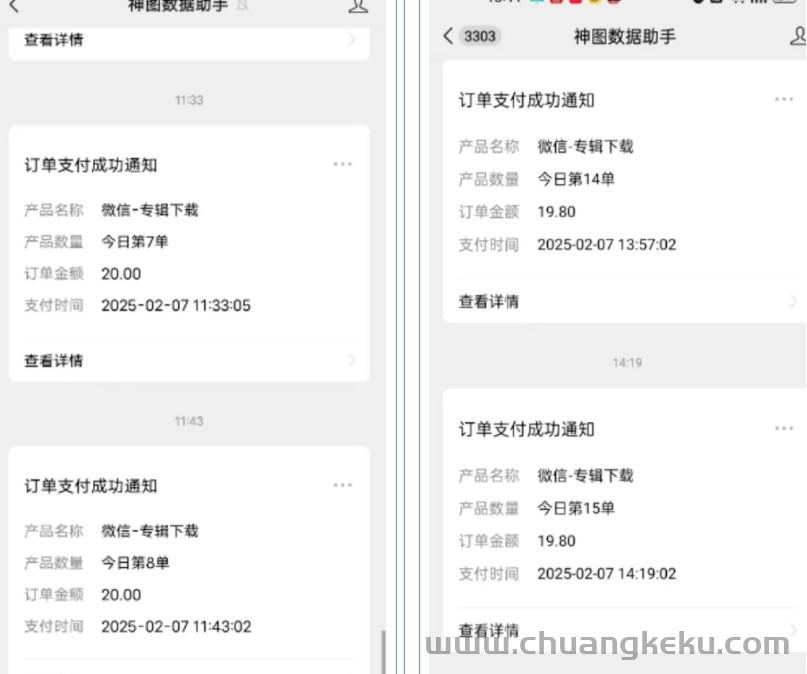Select the 今日第14单 quantity text
This screenshot has height=674, width=807.
pyautogui.click(x=576, y=179)
